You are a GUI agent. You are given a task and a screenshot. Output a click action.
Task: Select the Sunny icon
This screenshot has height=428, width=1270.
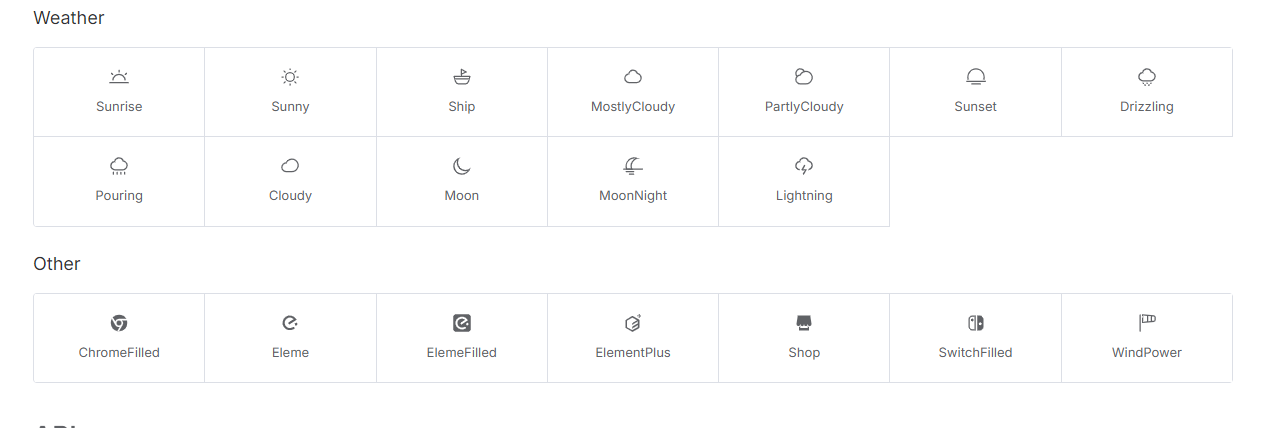click(x=290, y=92)
